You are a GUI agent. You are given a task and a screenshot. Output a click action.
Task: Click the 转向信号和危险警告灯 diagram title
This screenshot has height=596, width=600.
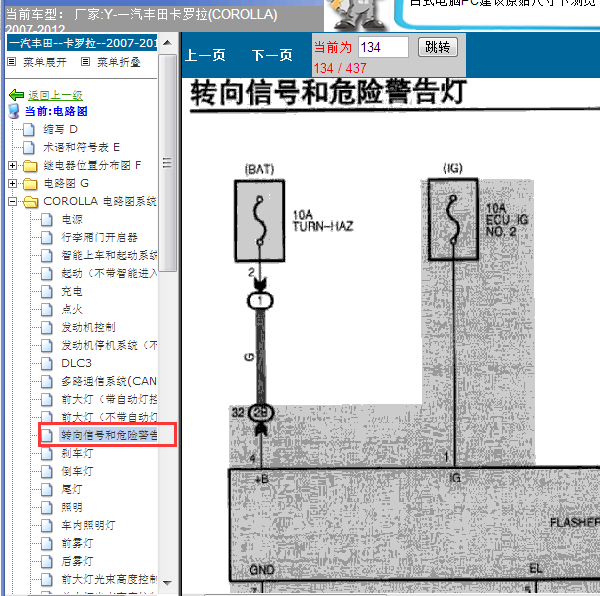[328, 92]
